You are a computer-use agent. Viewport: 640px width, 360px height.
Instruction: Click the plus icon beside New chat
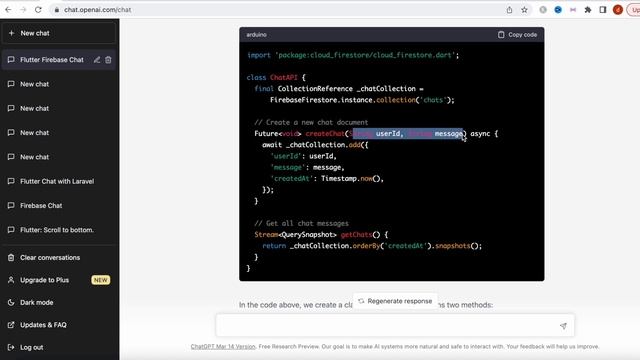coord(11,33)
